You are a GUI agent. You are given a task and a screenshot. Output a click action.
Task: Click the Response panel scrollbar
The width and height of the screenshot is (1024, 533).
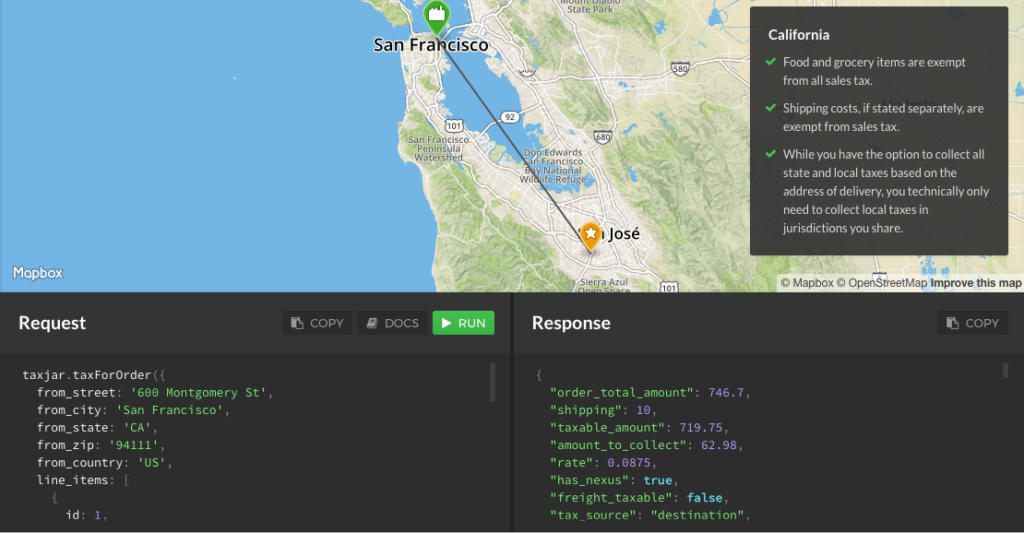[x=1005, y=370]
